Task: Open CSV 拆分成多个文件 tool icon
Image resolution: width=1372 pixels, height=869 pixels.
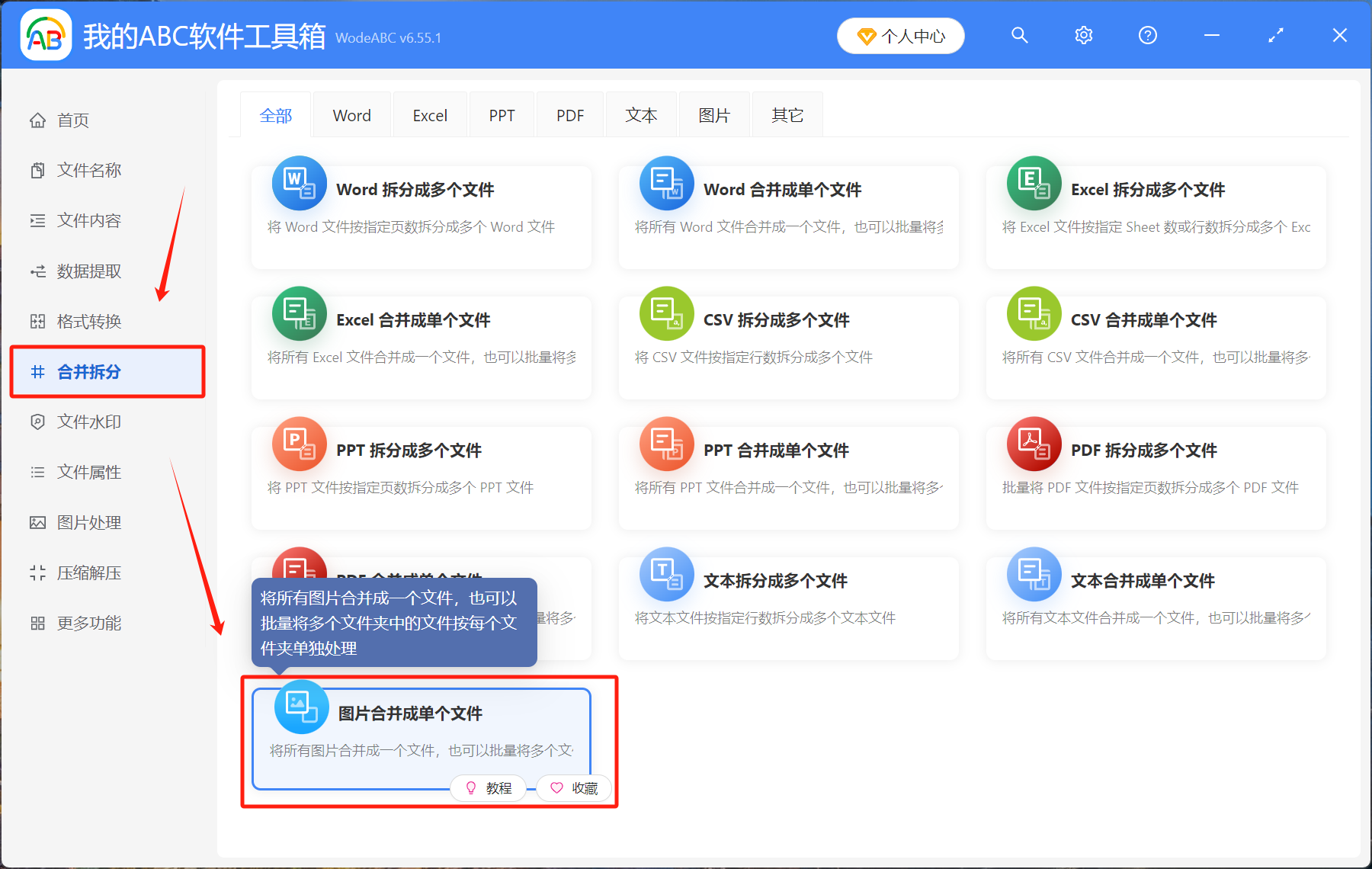Action: click(666, 313)
